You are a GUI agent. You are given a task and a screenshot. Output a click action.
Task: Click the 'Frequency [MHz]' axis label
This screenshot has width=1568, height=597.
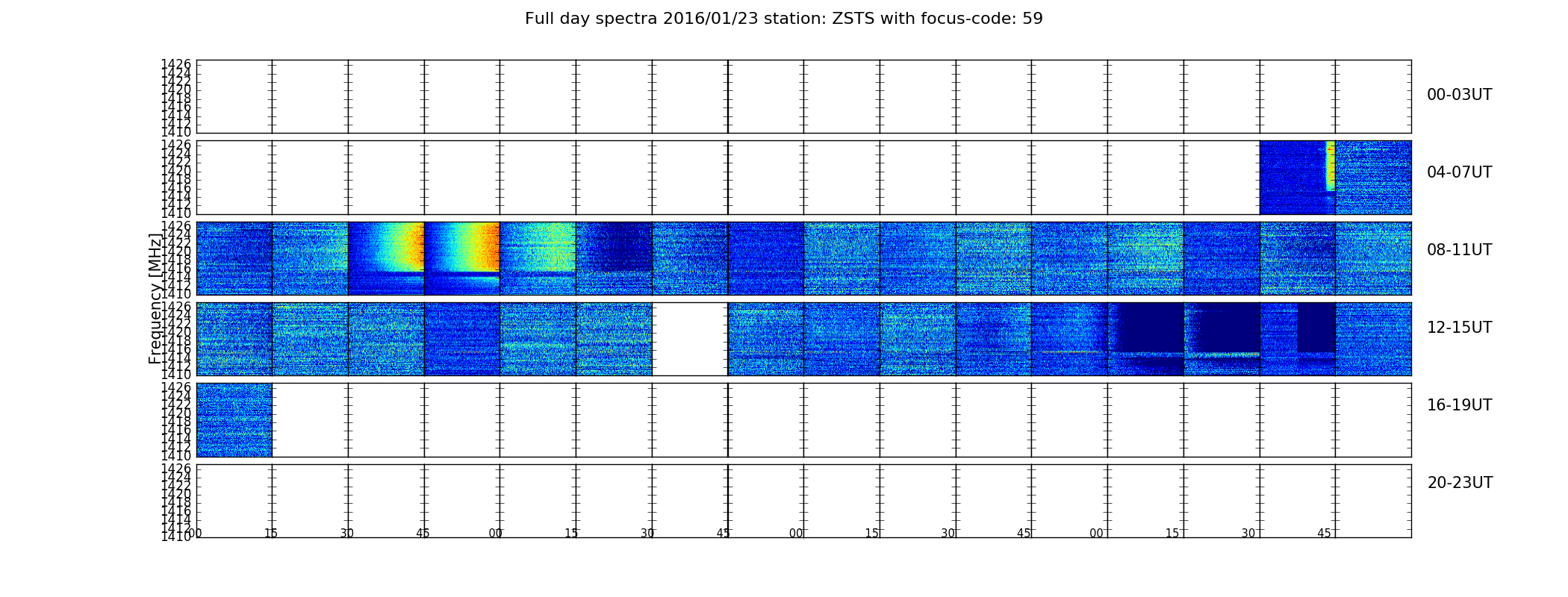155,298
